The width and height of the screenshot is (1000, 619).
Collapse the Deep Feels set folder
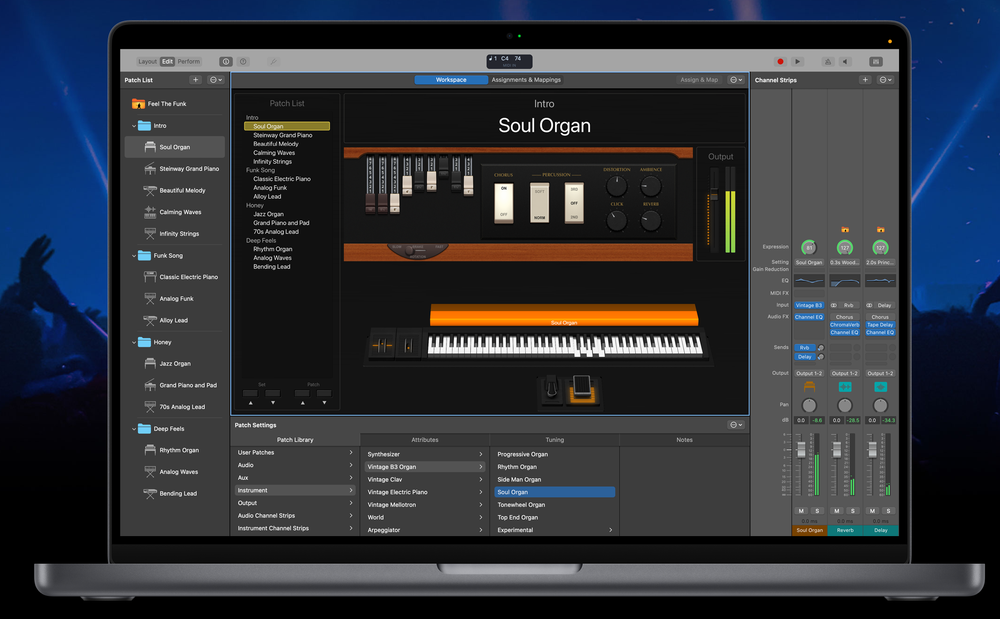pyautogui.click(x=134, y=429)
